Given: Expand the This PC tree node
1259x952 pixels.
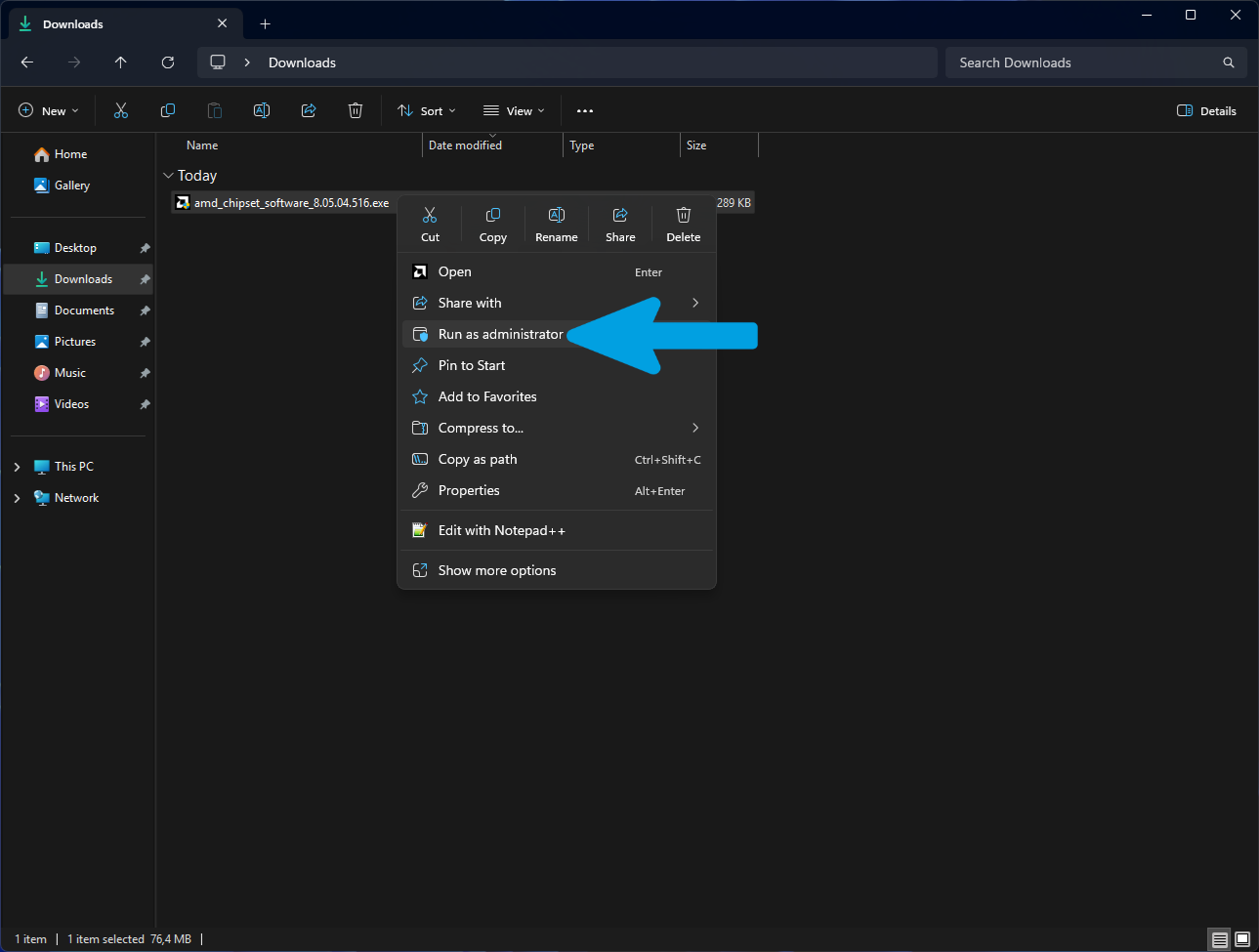Looking at the screenshot, I should click(17, 467).
